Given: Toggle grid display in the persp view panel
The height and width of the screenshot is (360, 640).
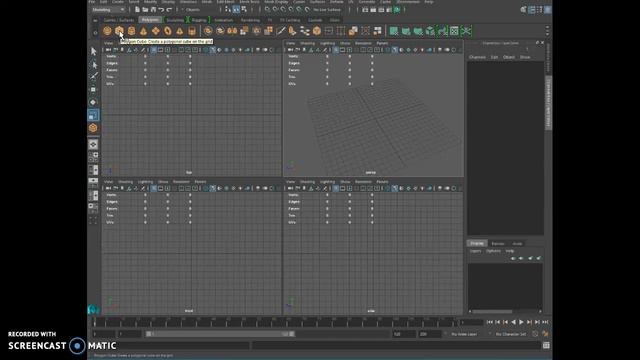Looking at the screenshot, I should (x=336, y=50).
